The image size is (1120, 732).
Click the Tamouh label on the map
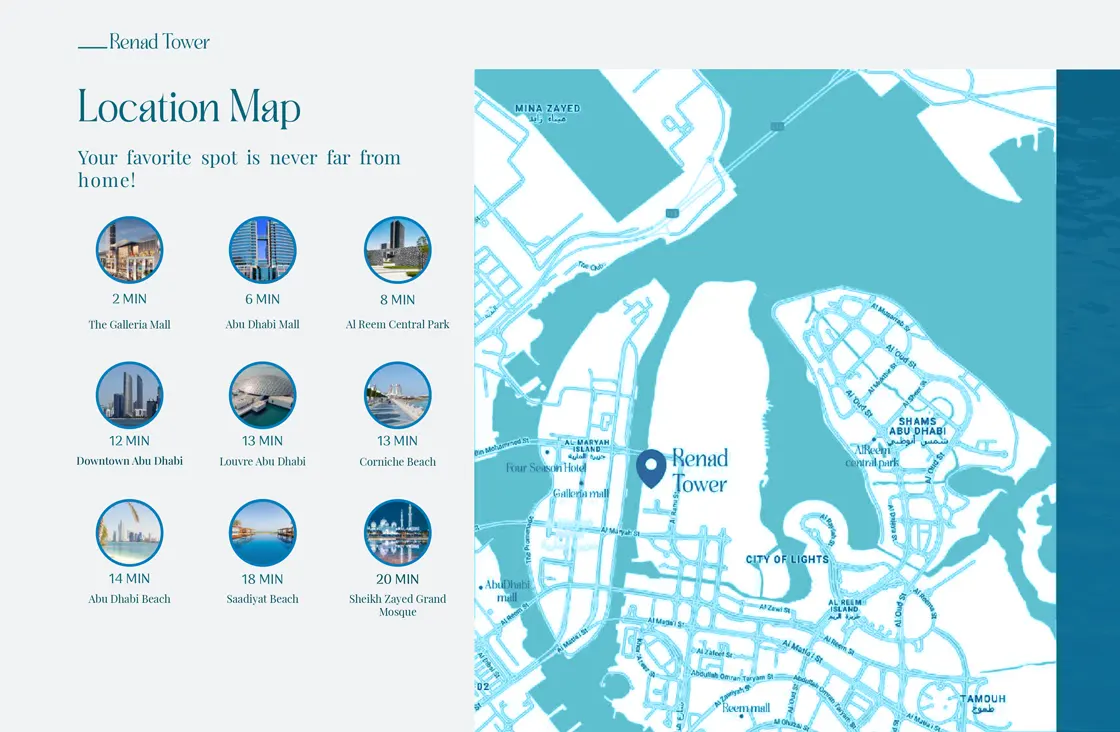point(983,700)
